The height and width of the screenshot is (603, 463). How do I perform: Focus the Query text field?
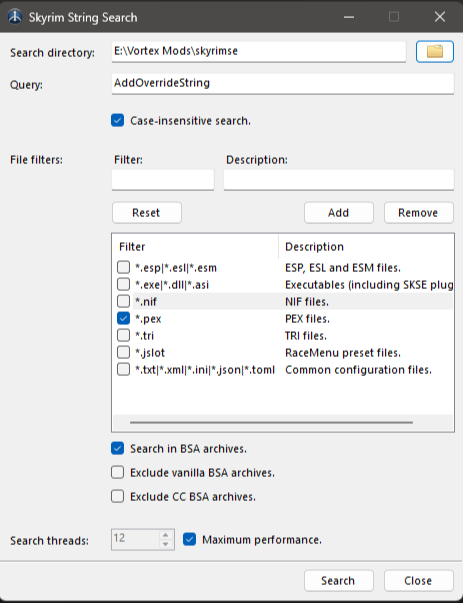283,83
